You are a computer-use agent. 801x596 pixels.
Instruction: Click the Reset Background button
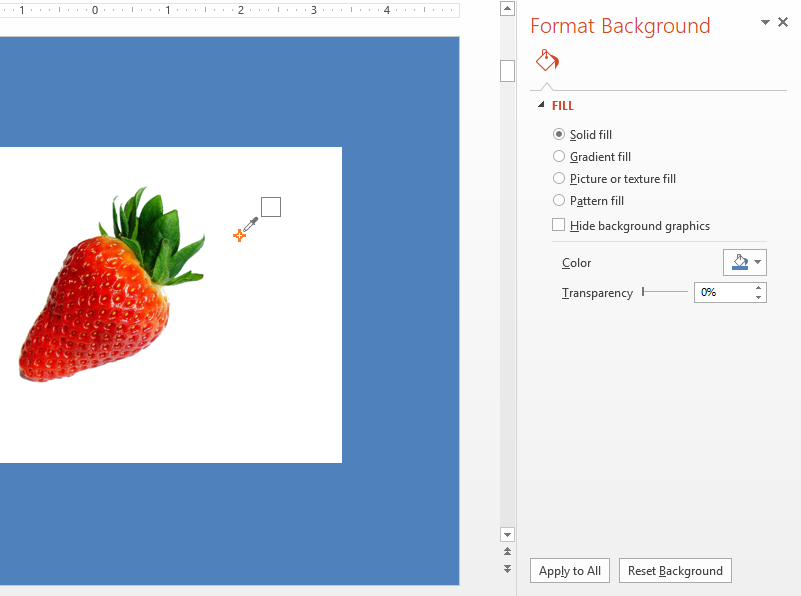click(x=675, y=570)
